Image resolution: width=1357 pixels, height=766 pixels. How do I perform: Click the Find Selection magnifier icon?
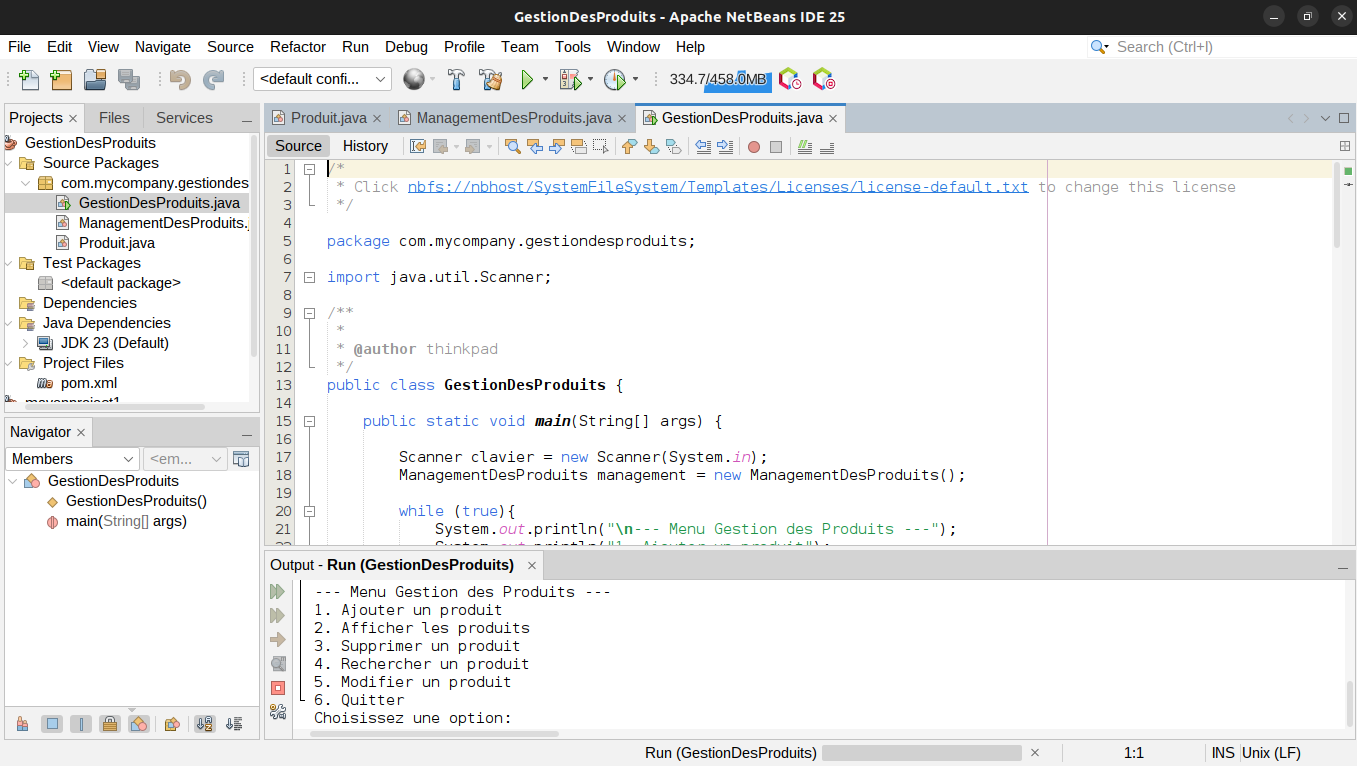coord(512,146)
